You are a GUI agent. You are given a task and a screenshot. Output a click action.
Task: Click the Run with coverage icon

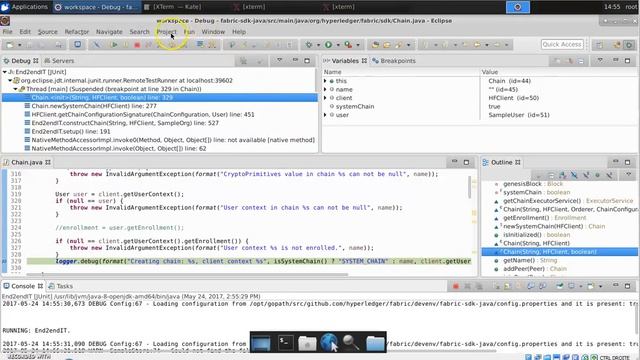(348, 44)
